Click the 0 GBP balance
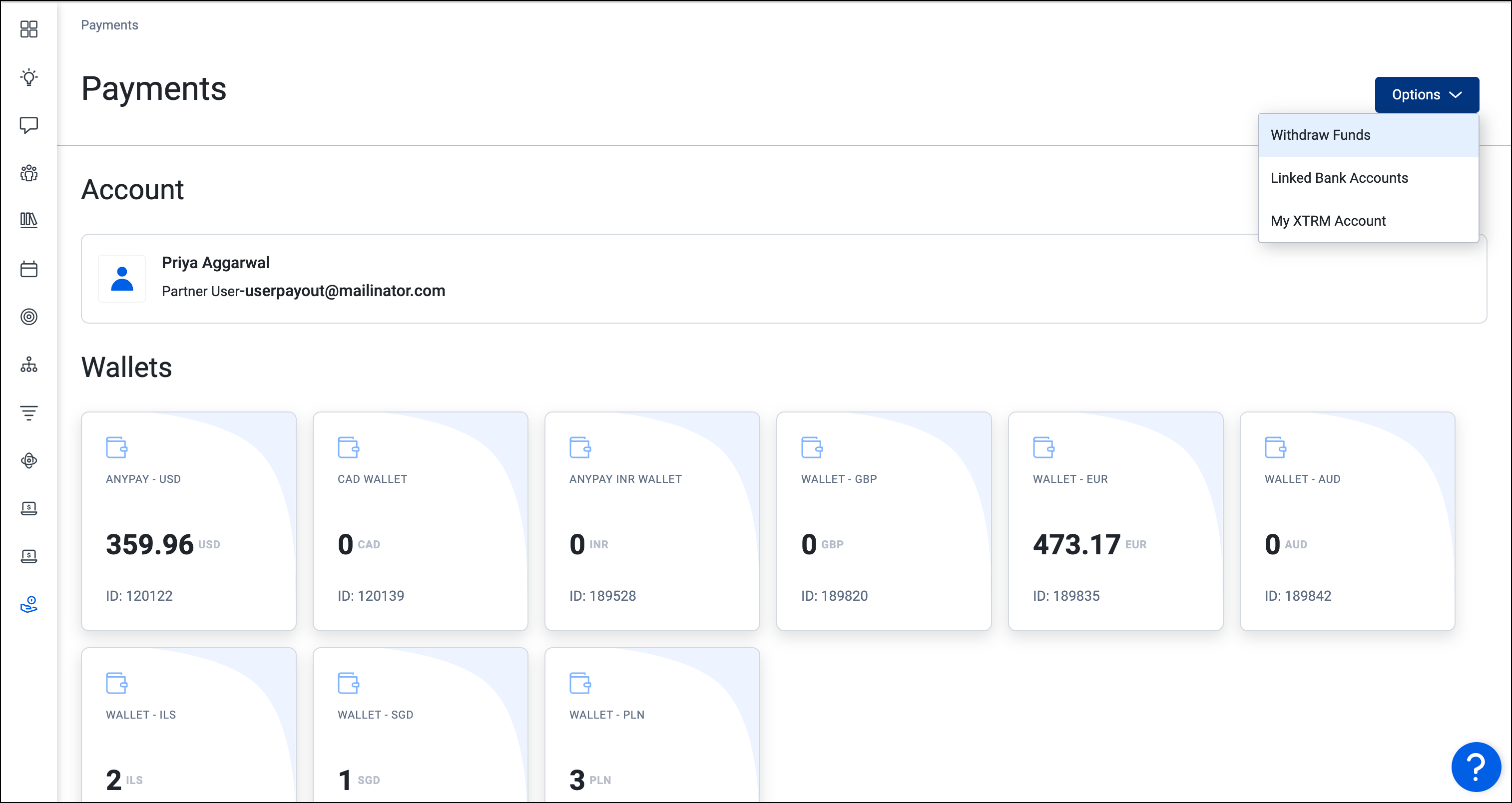The image size is (1512, 803). [x=822, y=544]
